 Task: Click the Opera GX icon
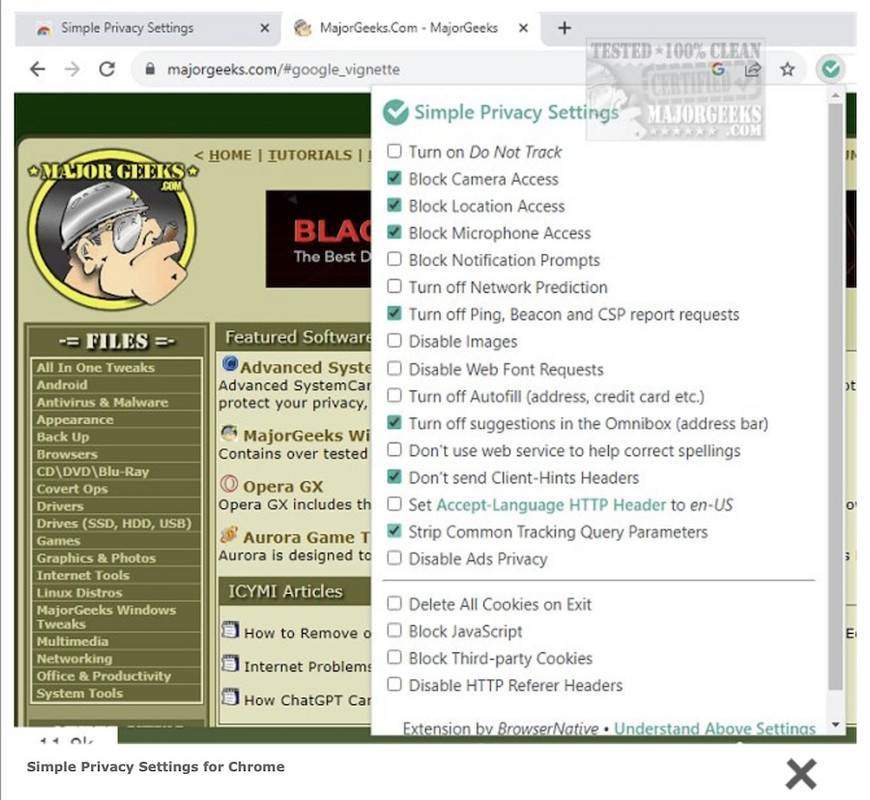(x=229, y=484)
